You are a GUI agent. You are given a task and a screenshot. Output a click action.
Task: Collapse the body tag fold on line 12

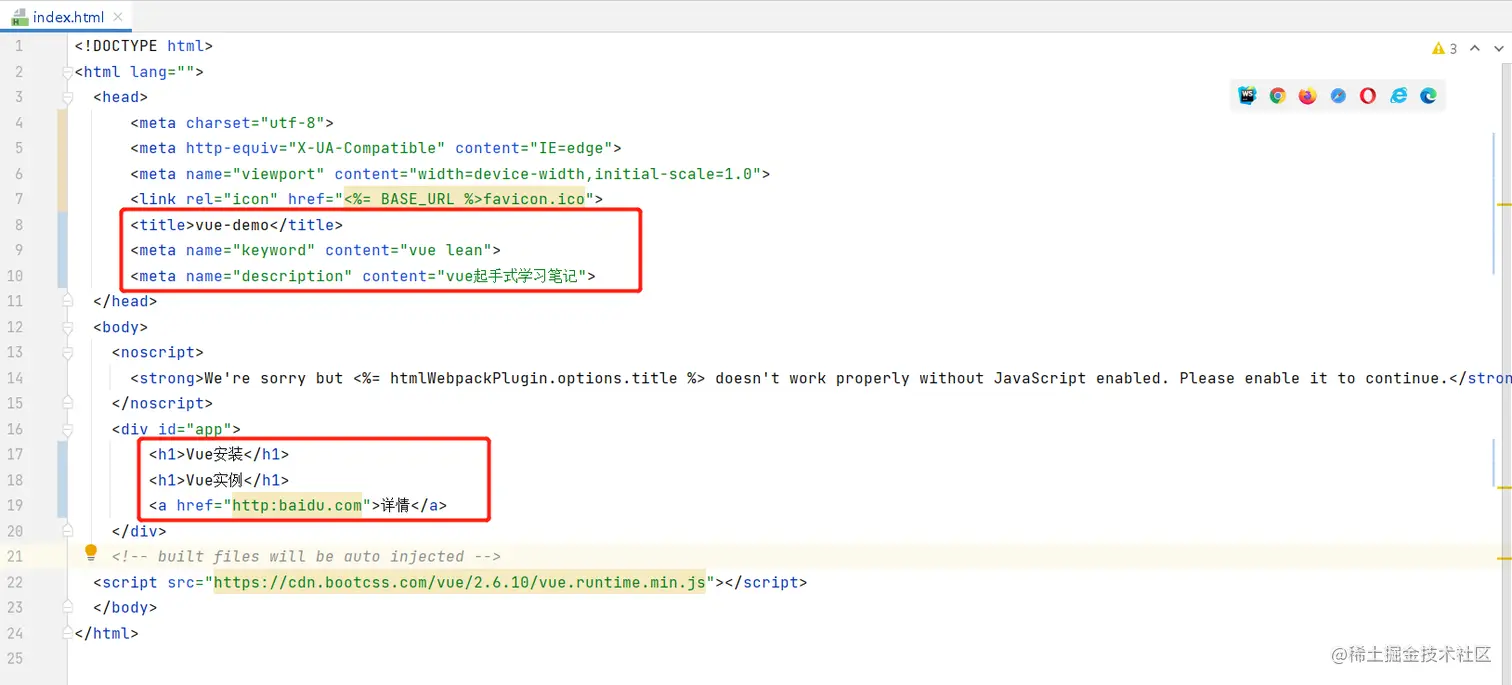(x=68, y=327)
